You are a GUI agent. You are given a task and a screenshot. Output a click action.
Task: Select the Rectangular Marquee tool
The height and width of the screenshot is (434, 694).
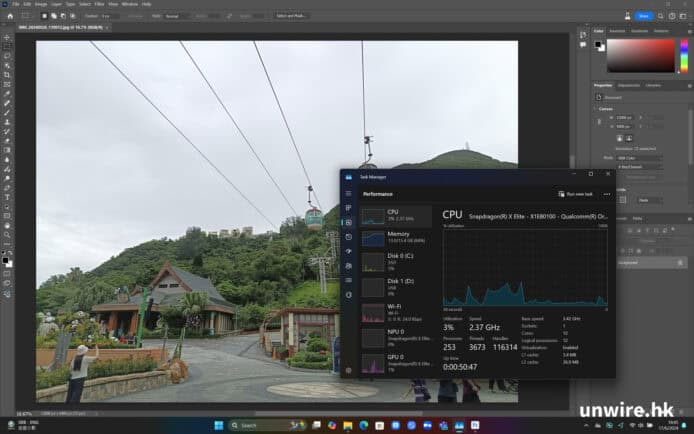[x=7, y=46]
